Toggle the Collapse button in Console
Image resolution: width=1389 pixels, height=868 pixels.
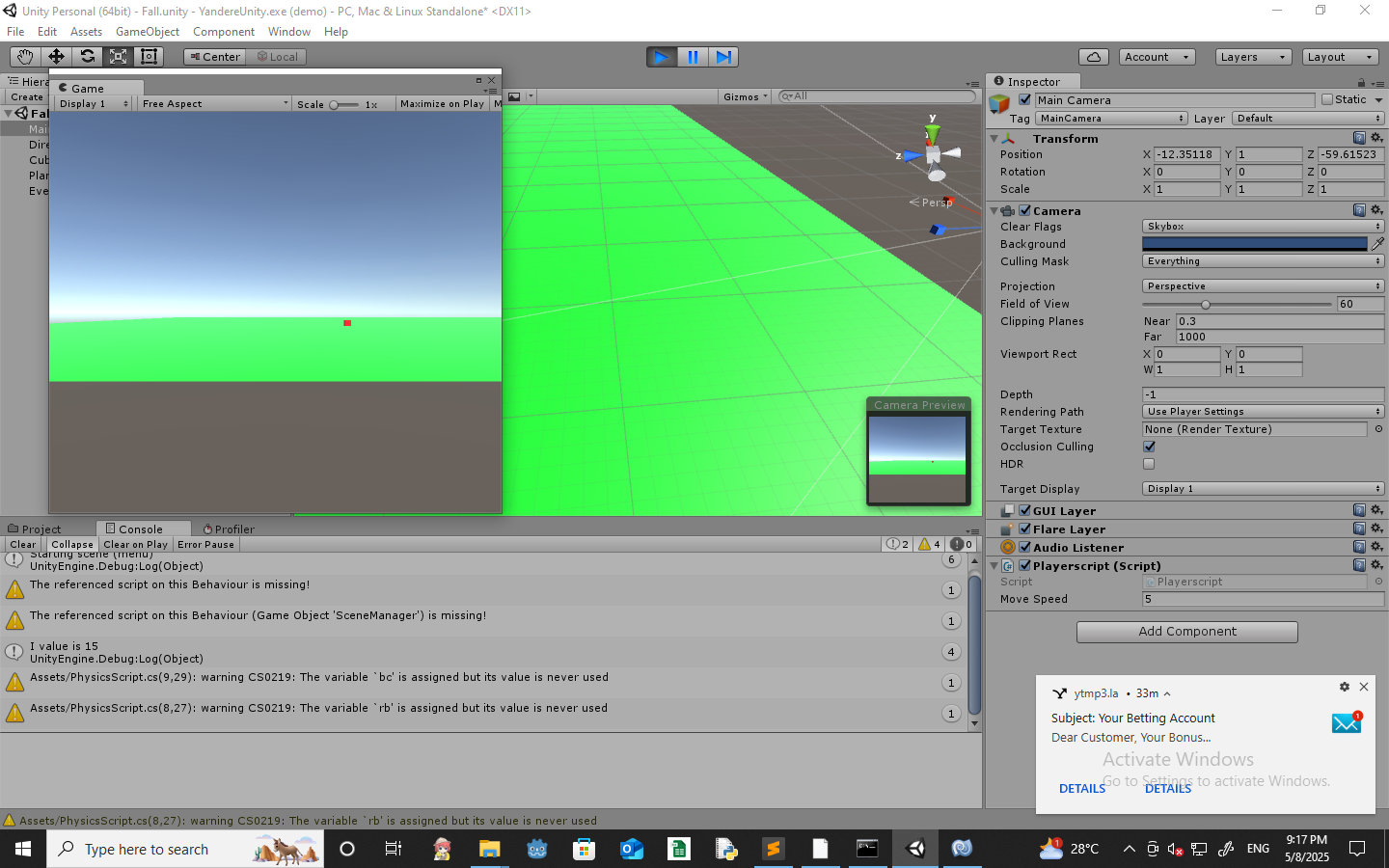click(72, 544)
